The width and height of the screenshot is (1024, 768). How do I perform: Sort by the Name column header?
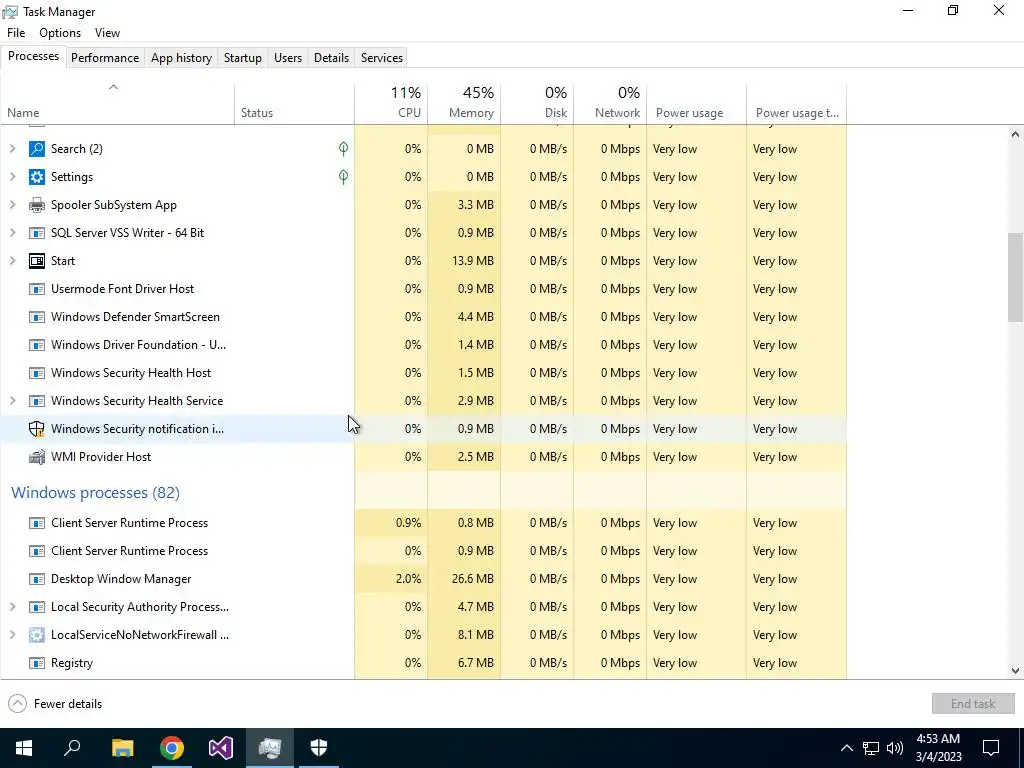(x=118, y=103)
